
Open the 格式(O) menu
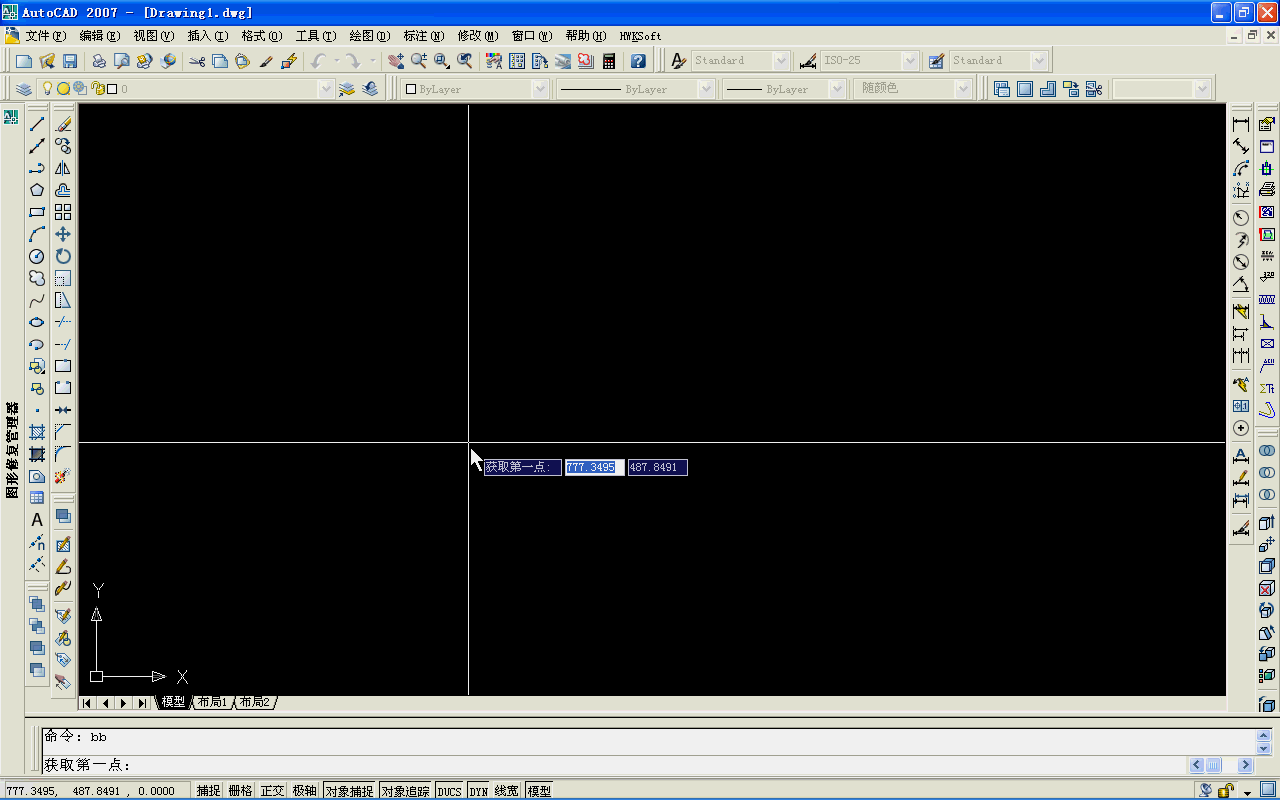pos(262,36)
